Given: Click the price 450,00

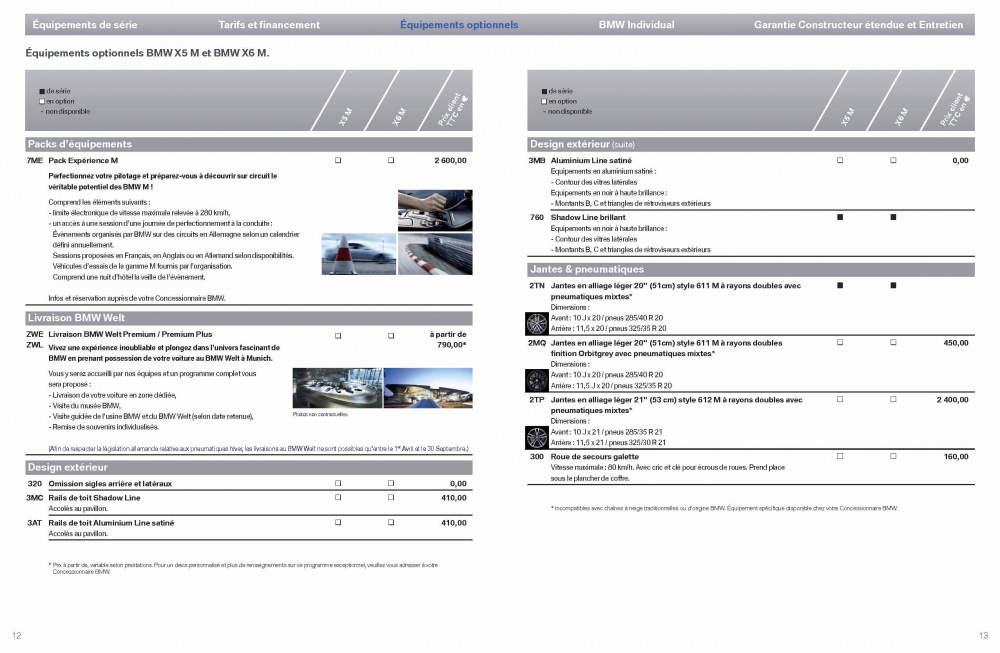Looking at the screenshot, I should pos(956,343).
